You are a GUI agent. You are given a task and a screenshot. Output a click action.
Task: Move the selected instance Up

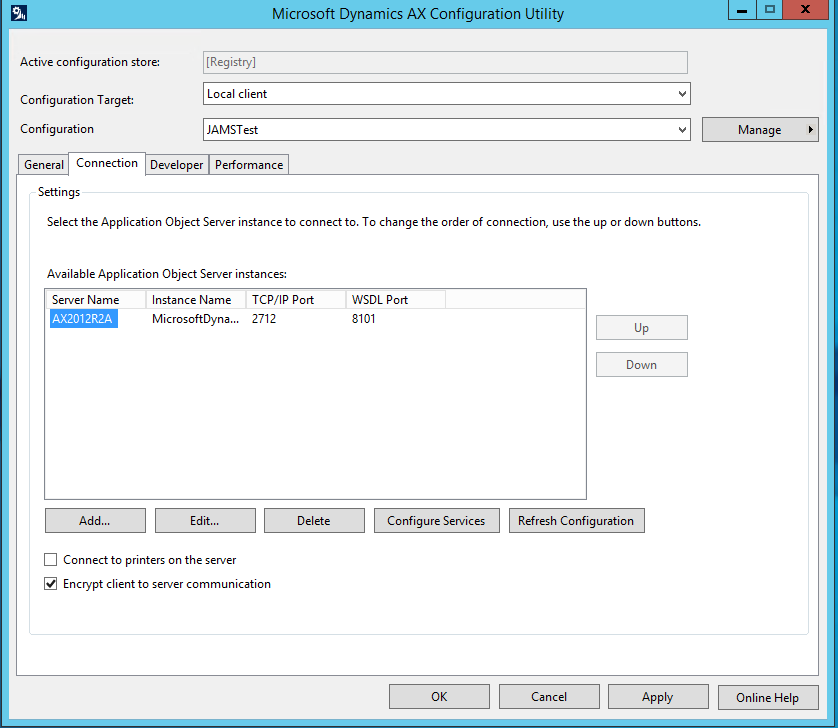[x=641, y=327]
